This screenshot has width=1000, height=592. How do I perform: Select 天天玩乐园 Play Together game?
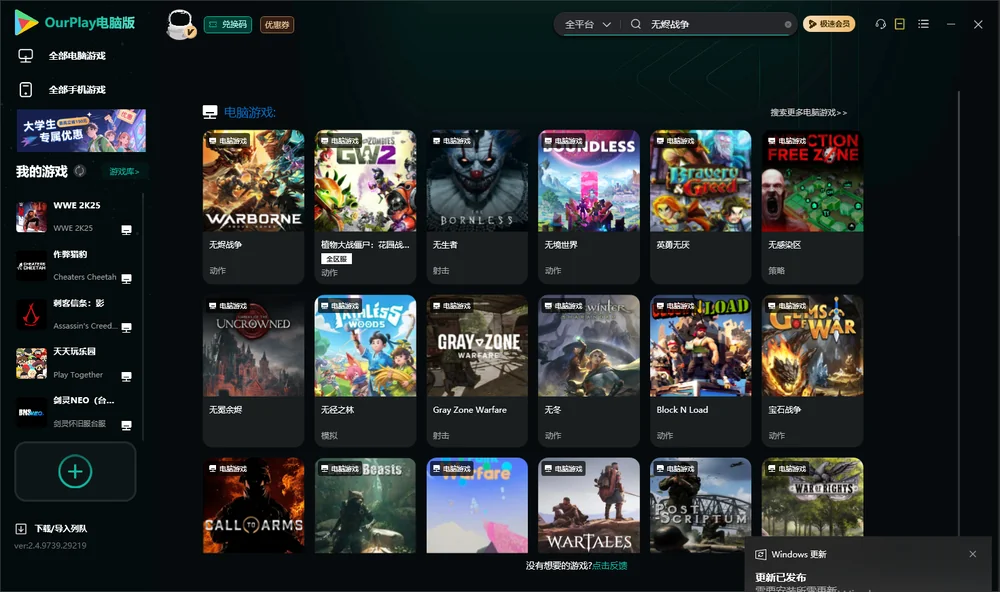point(75,363)
